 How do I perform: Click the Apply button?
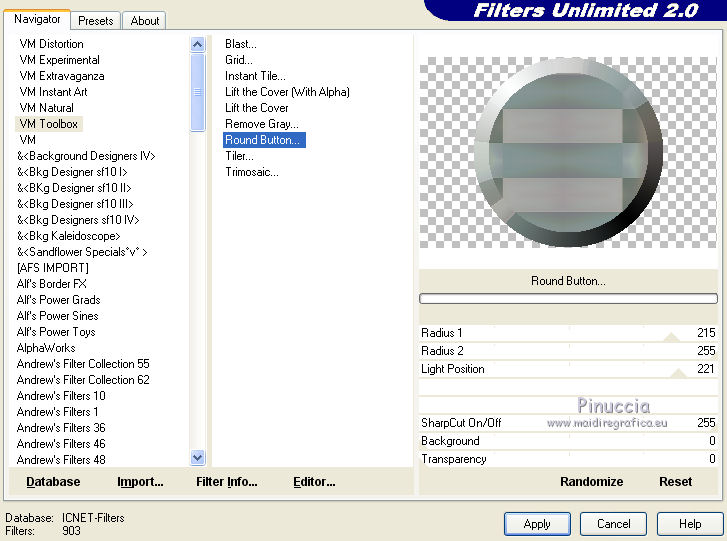pyautogui.click(x=537, y=524)
